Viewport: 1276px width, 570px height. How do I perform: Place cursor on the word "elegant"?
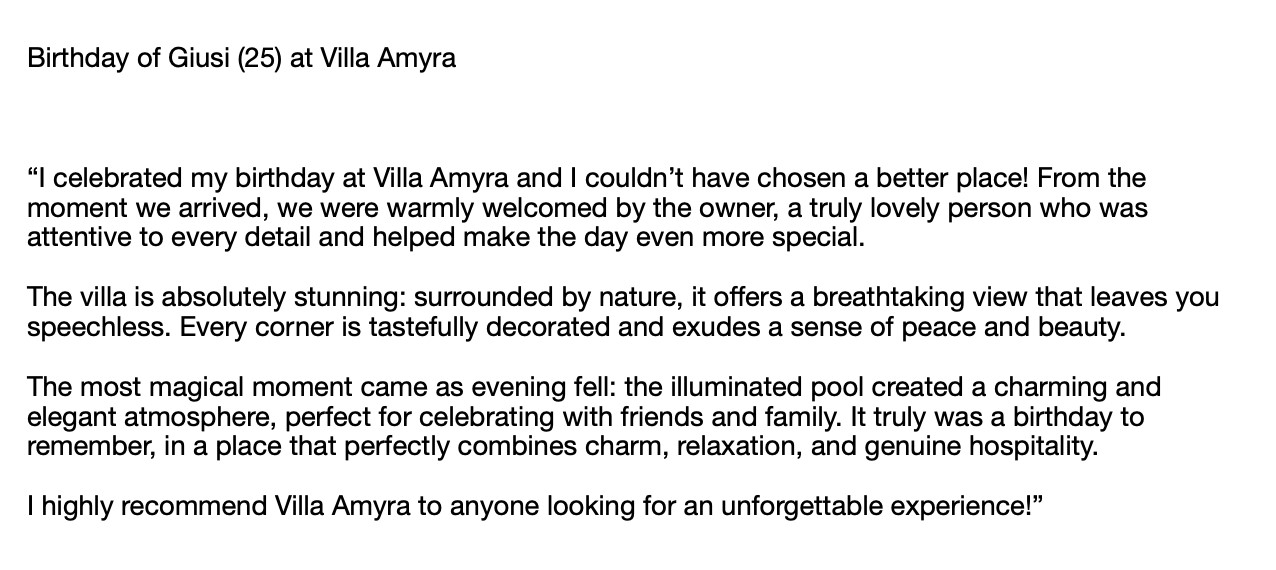tap(68, 416)
